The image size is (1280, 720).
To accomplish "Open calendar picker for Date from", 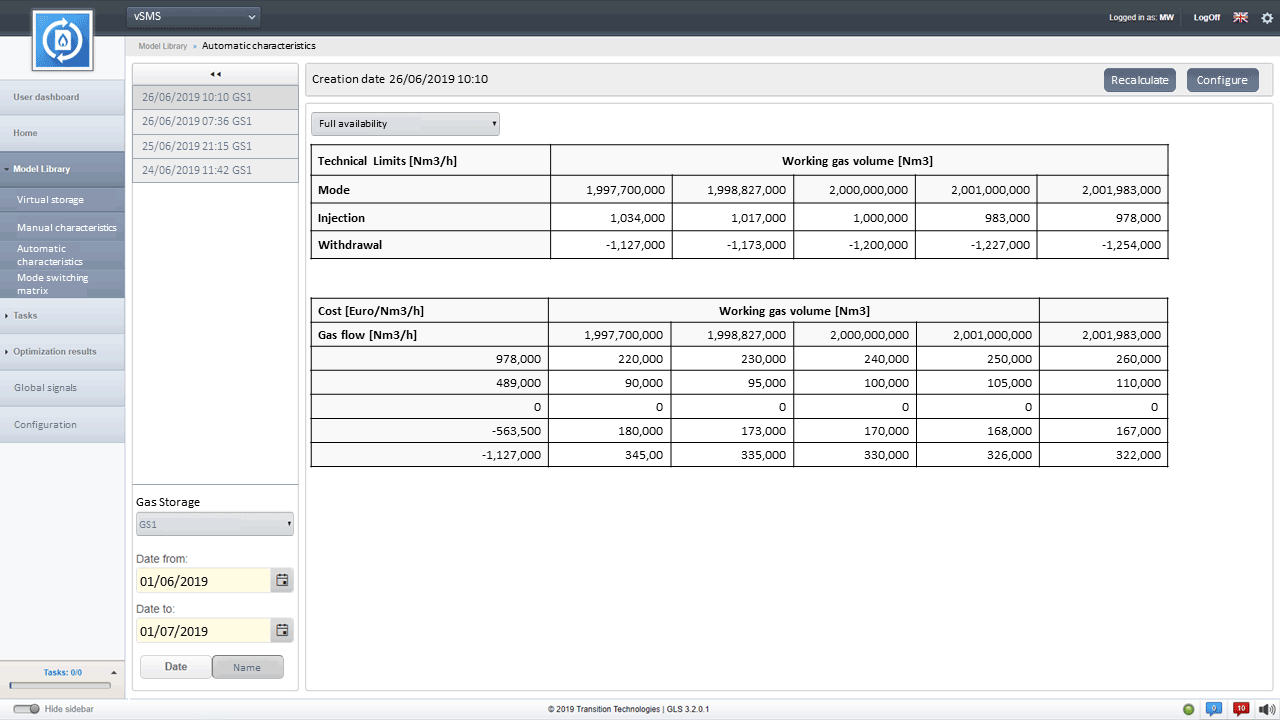I will point(282,580).
